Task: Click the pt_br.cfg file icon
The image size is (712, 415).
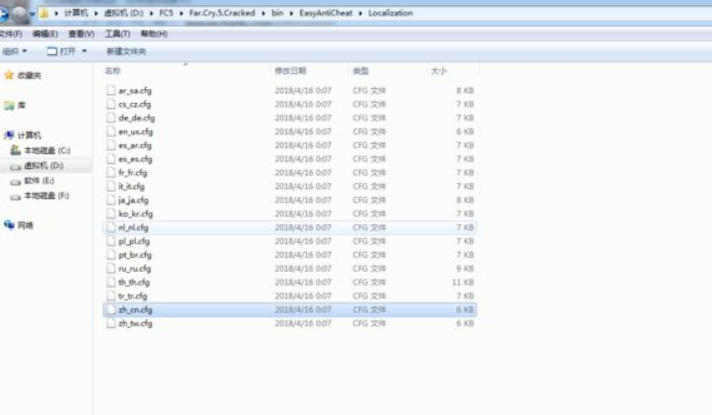Action: [111, 255]
